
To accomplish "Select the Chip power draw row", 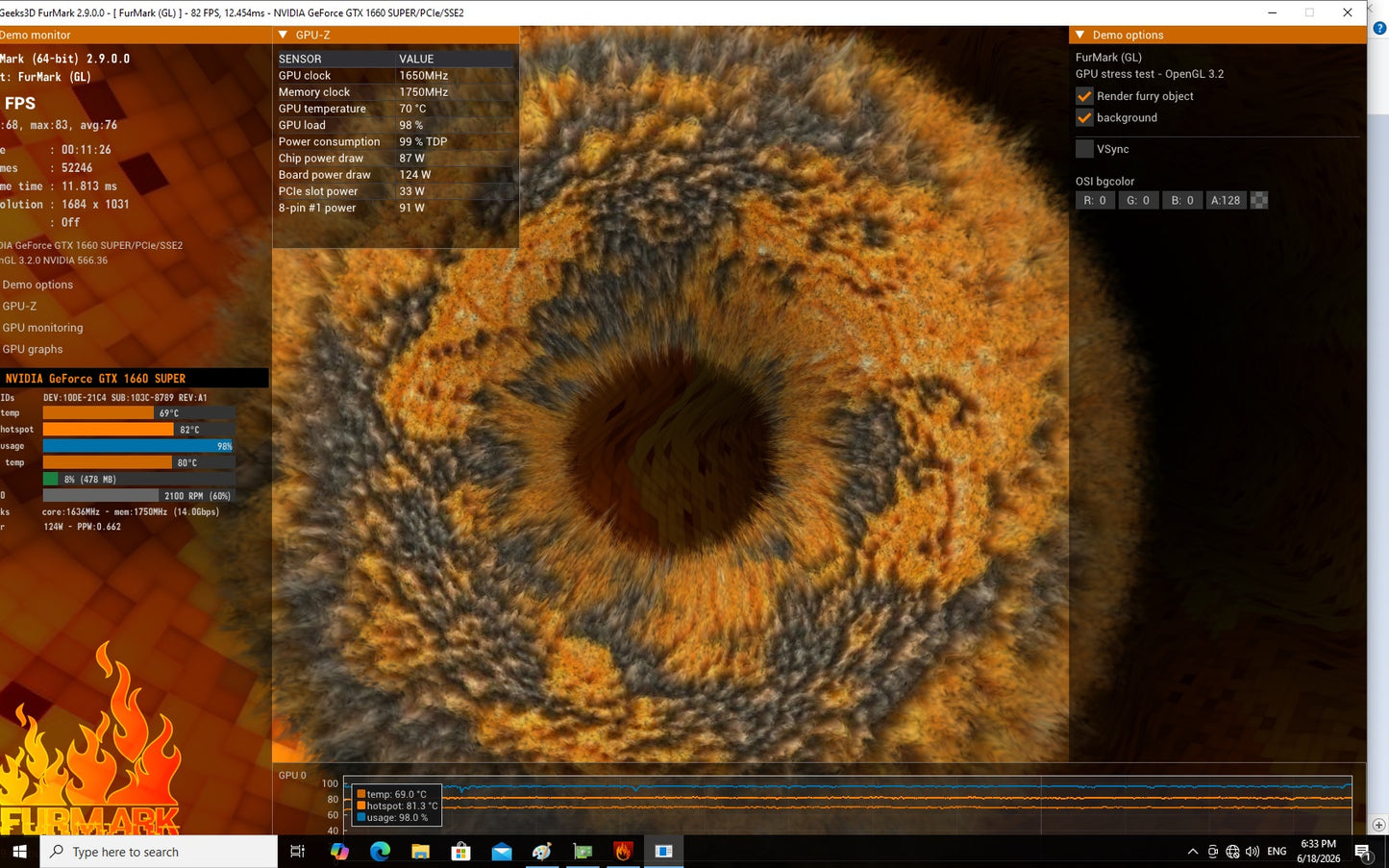I will 395,159.
